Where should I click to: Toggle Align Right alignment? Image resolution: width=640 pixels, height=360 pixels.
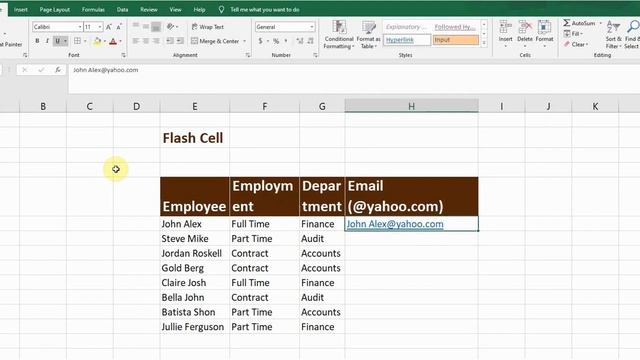click(x=156, y=41)
